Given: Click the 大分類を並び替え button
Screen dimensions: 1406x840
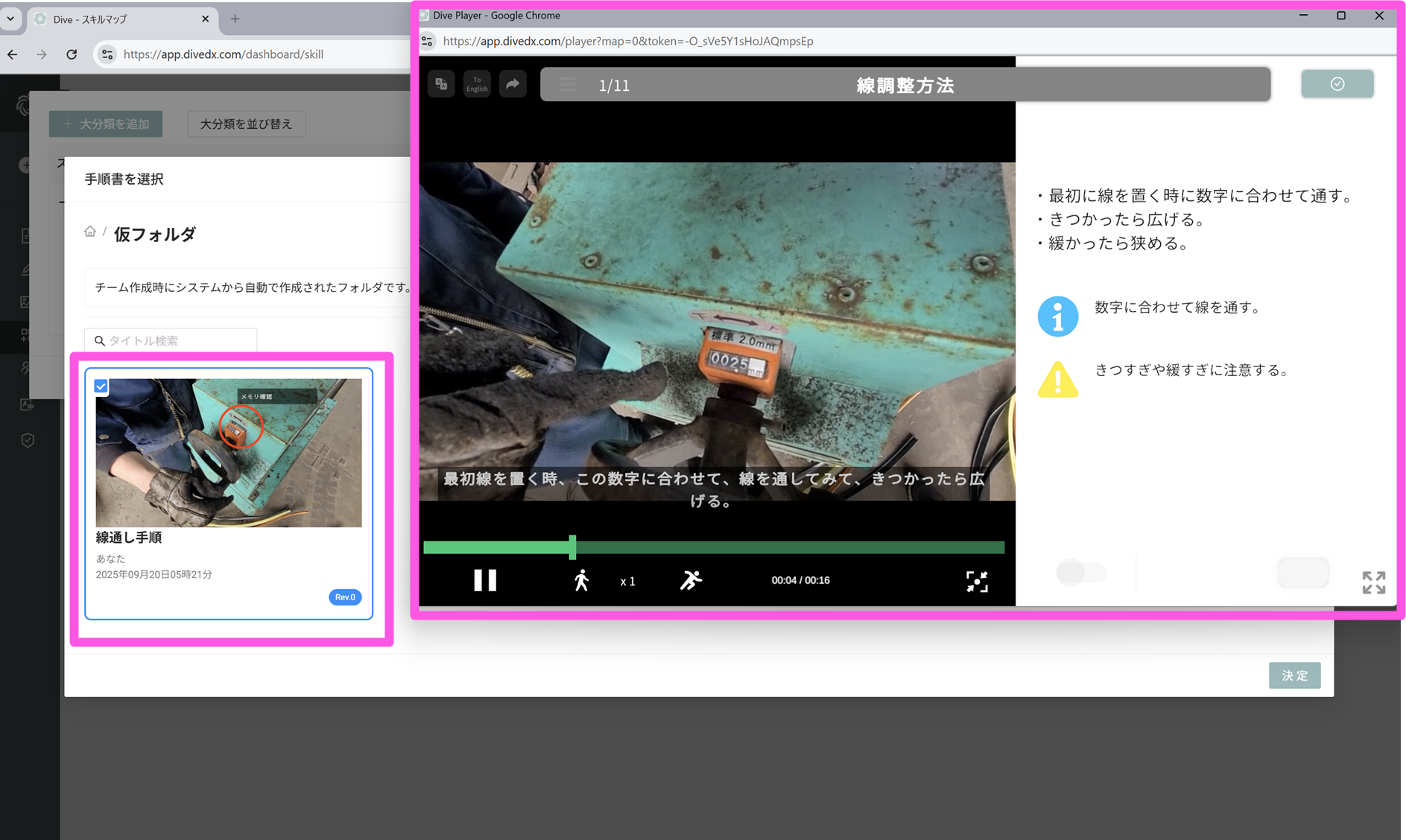Looking at the screenshot, I should 246,124.
